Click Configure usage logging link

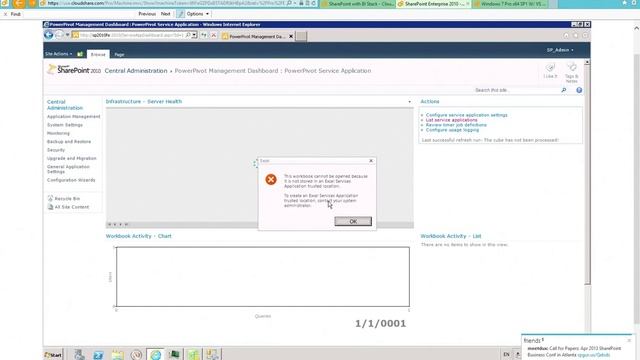[452, 130]
